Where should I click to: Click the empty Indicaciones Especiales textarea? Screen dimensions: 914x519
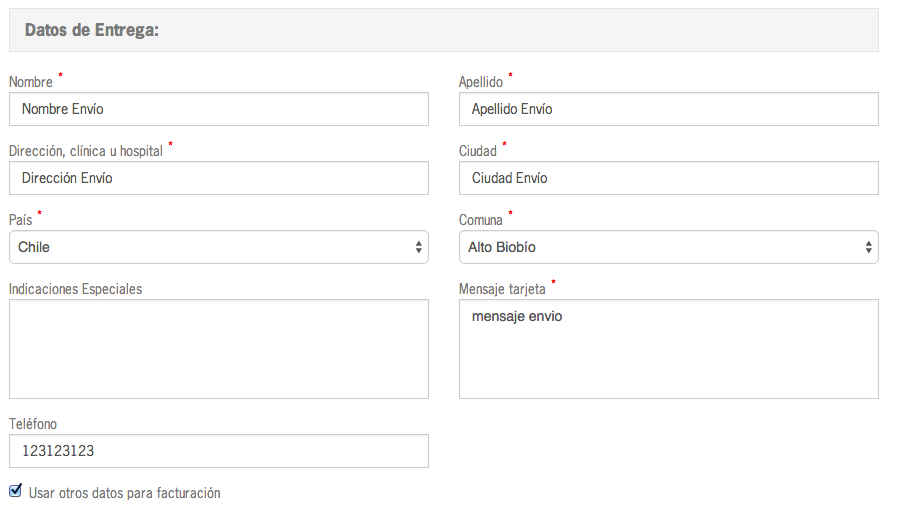(218, 349)
